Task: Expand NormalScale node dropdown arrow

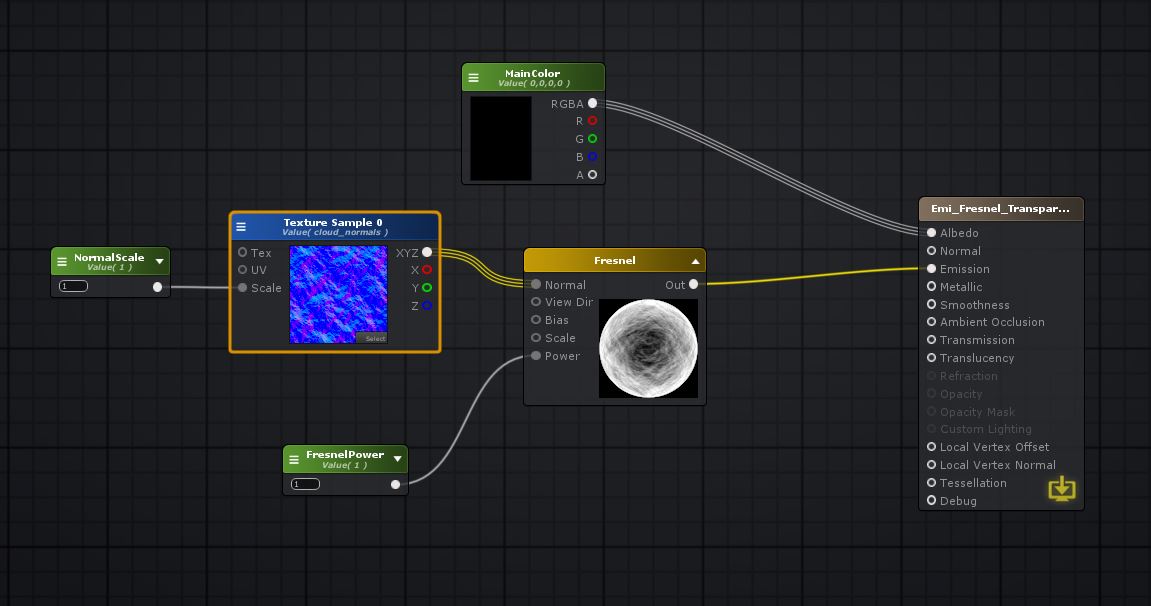Action: click(159, 261)
